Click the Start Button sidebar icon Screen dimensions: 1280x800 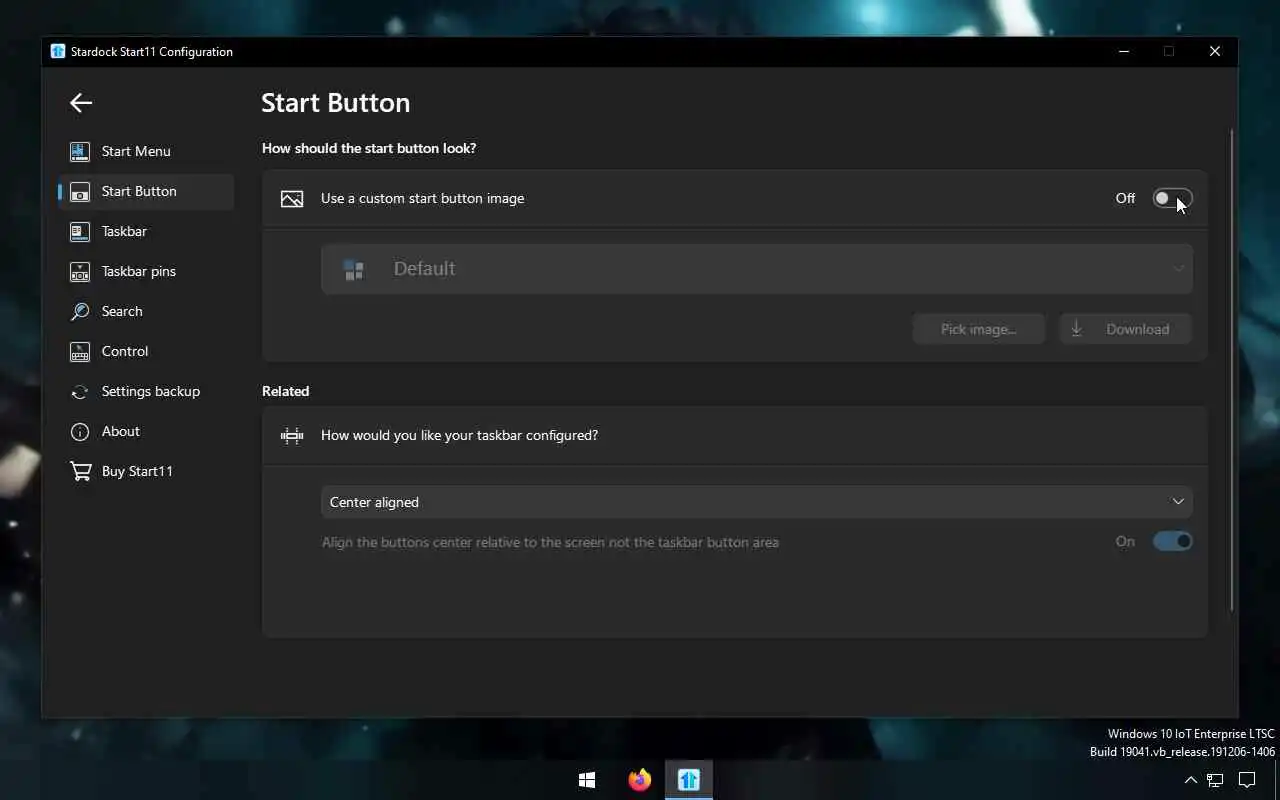coord(80,191)
